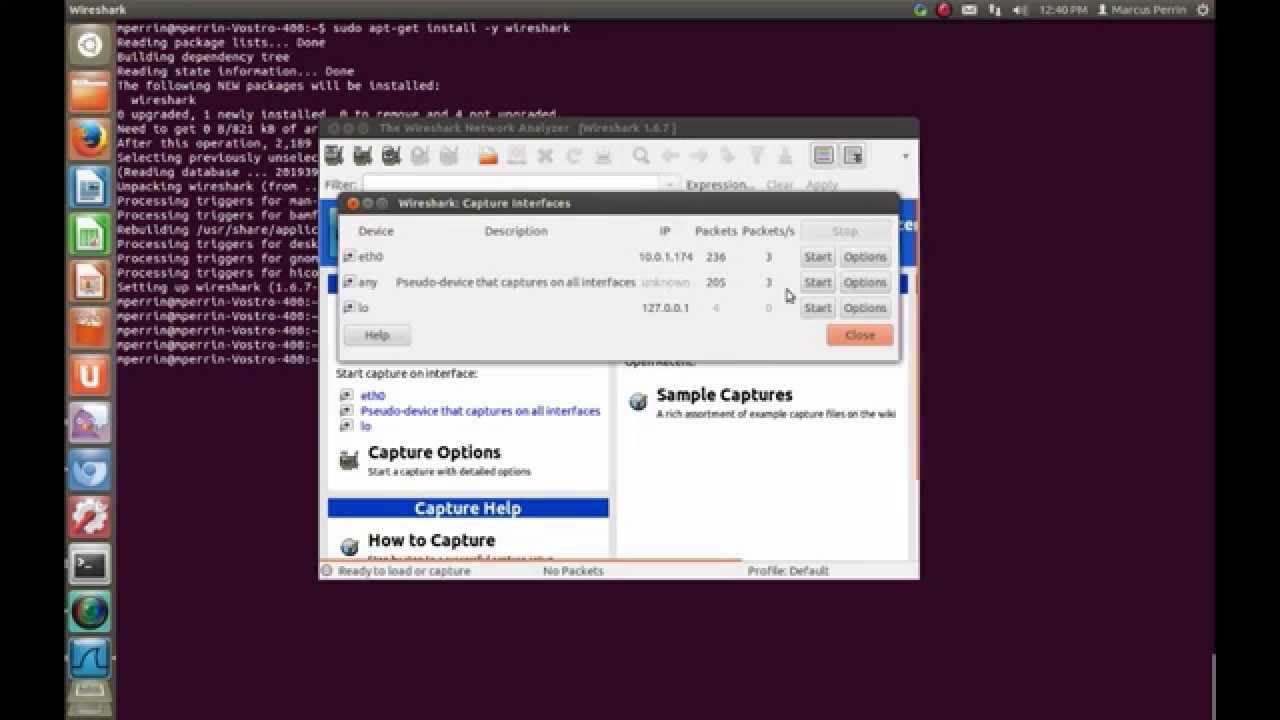Open System Settings wrench launcher icon
This screenshot has width=1280, height=720.
90,518
